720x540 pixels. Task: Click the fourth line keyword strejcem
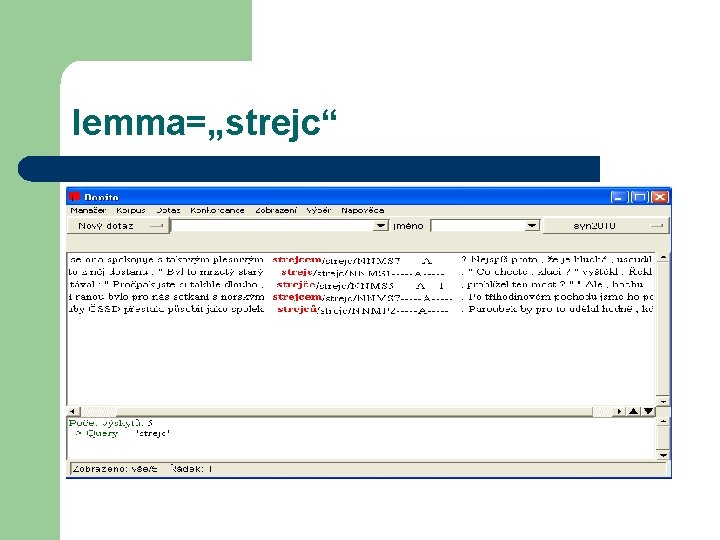click(x=297, y=297)
